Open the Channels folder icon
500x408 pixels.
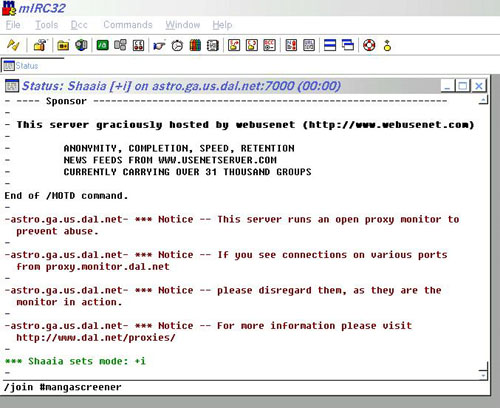coord(63,45)
